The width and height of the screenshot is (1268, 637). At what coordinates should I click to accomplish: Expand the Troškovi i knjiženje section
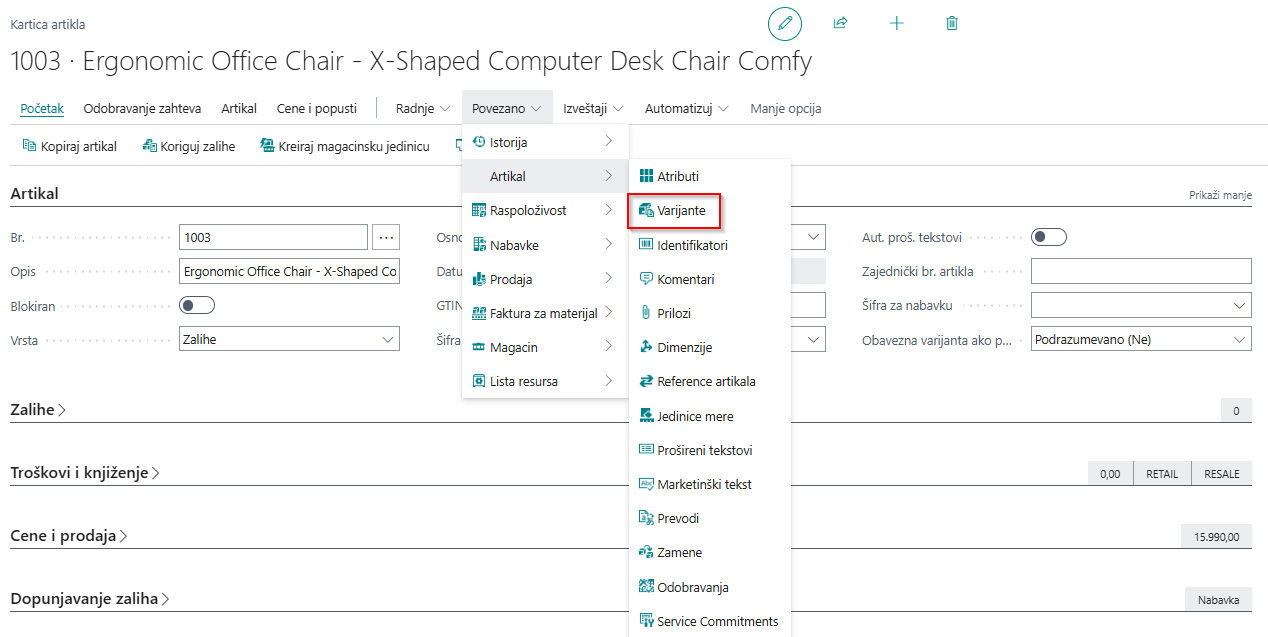pos(85,473)
